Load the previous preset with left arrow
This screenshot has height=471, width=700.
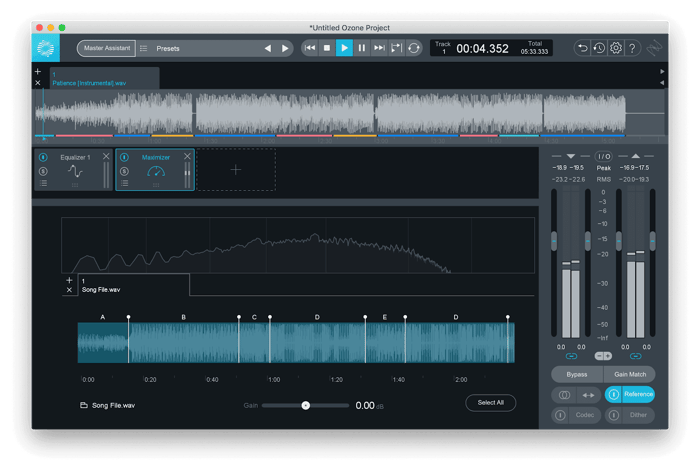[267, 48]
